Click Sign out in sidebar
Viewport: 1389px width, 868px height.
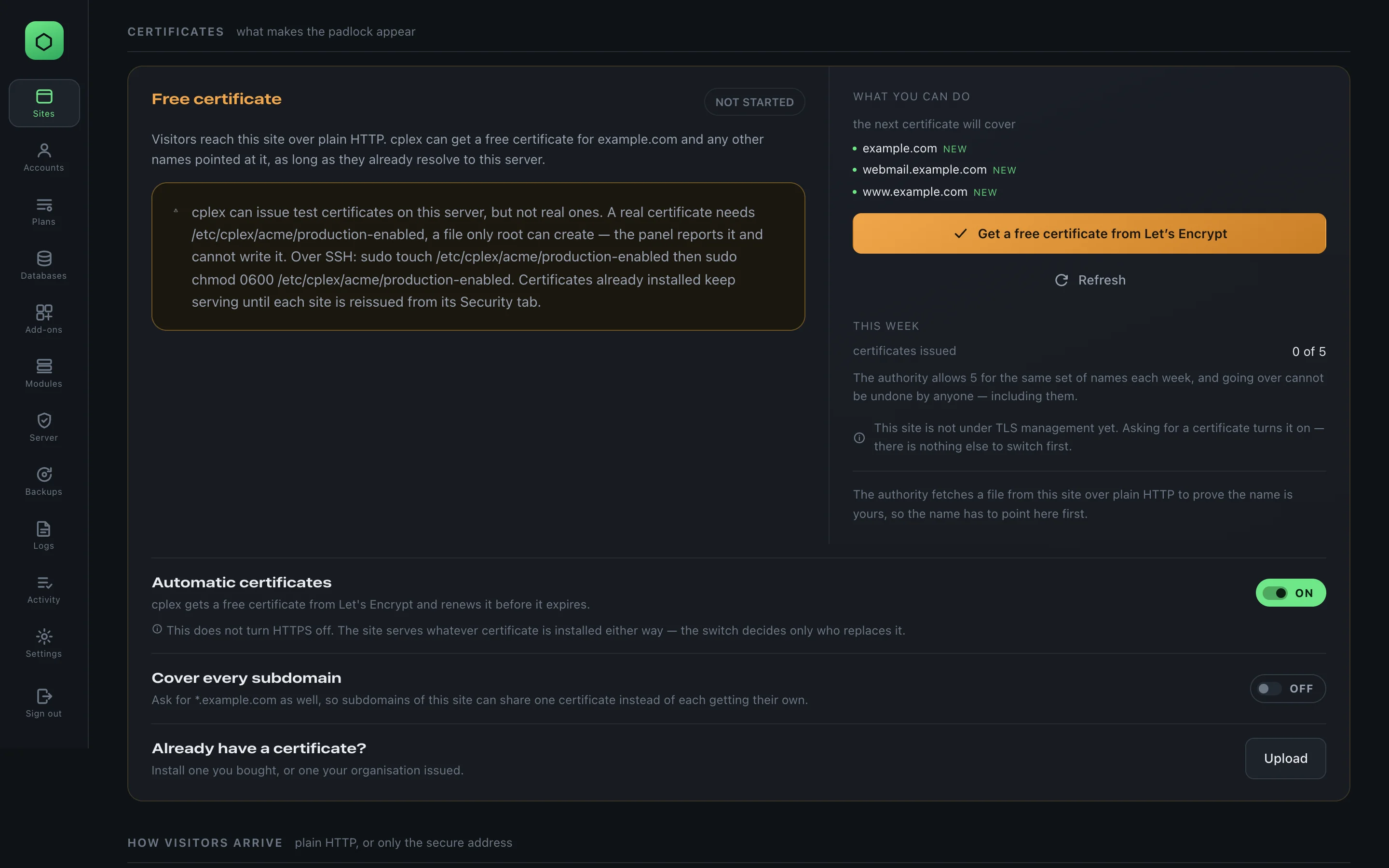click(x=44, y=703)
